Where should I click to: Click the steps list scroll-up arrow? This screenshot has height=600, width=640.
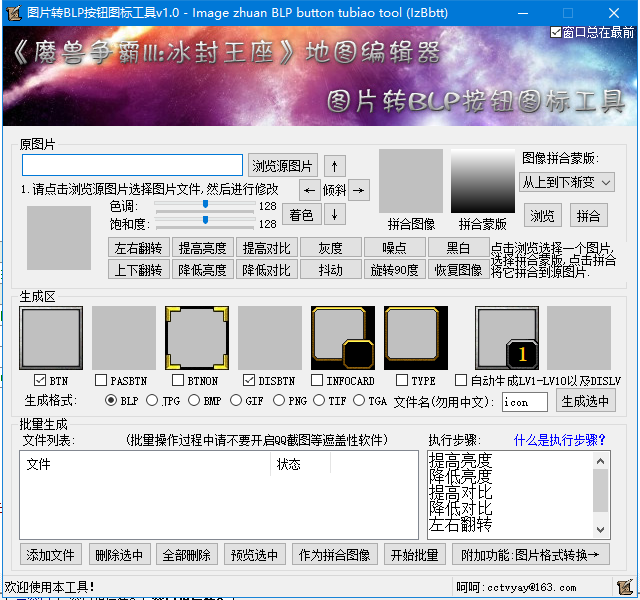tap(600, 461)
